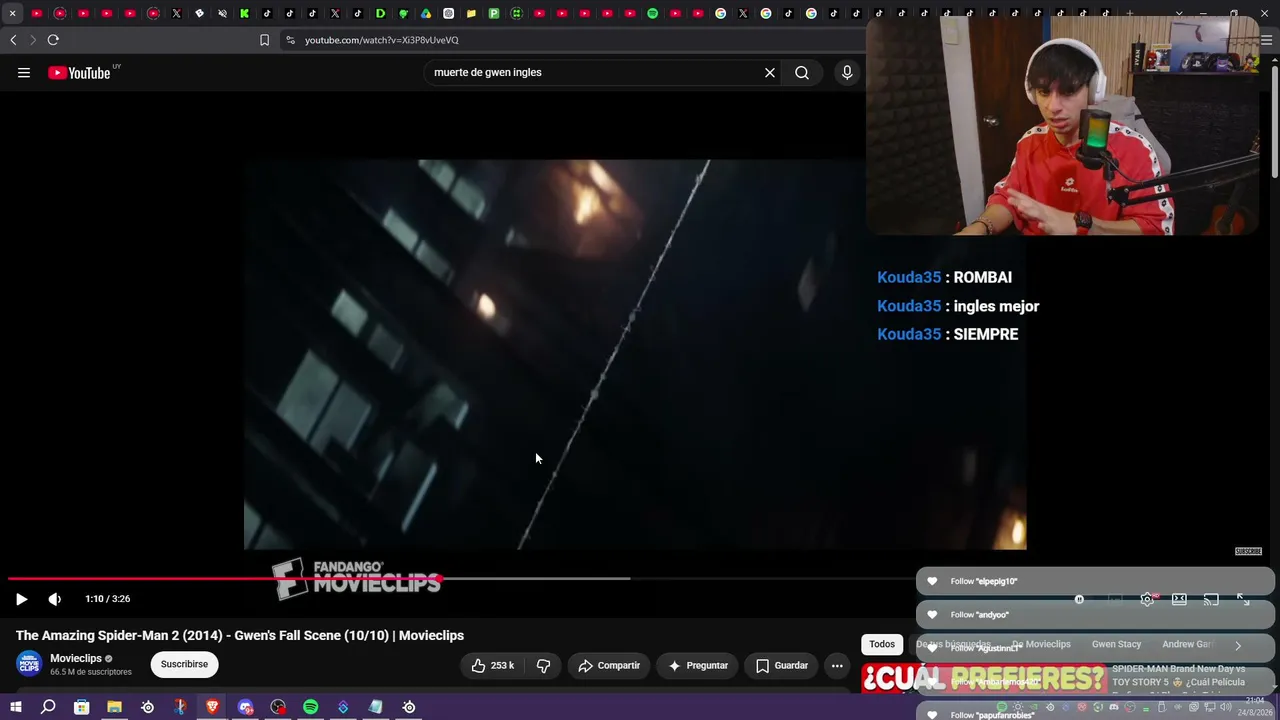Switch to the Kick tab with green K icon
The image size is (1280, 720).
(244, 13)
